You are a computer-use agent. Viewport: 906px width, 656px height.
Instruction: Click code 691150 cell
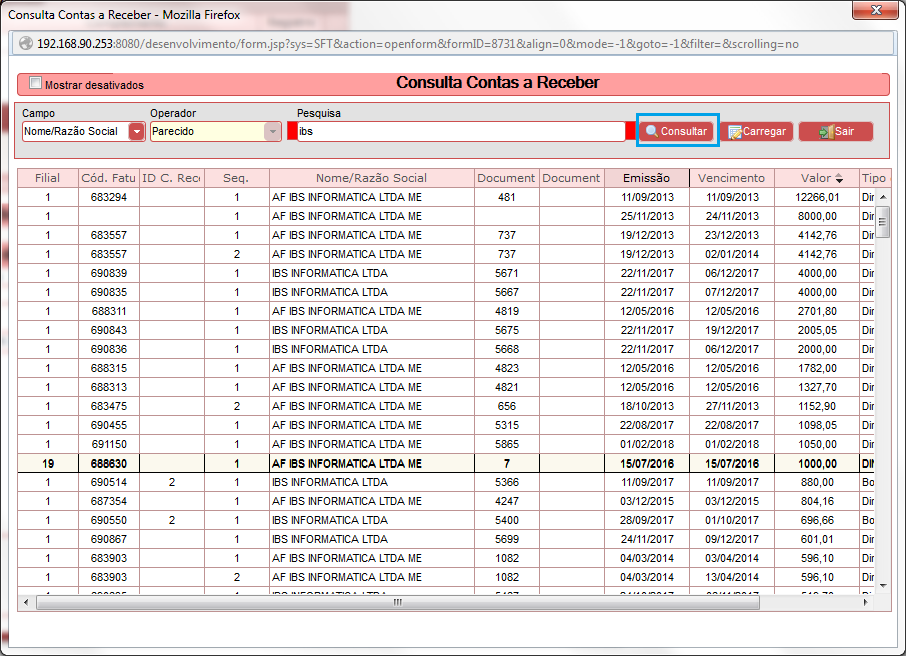[x=109, y=444]
